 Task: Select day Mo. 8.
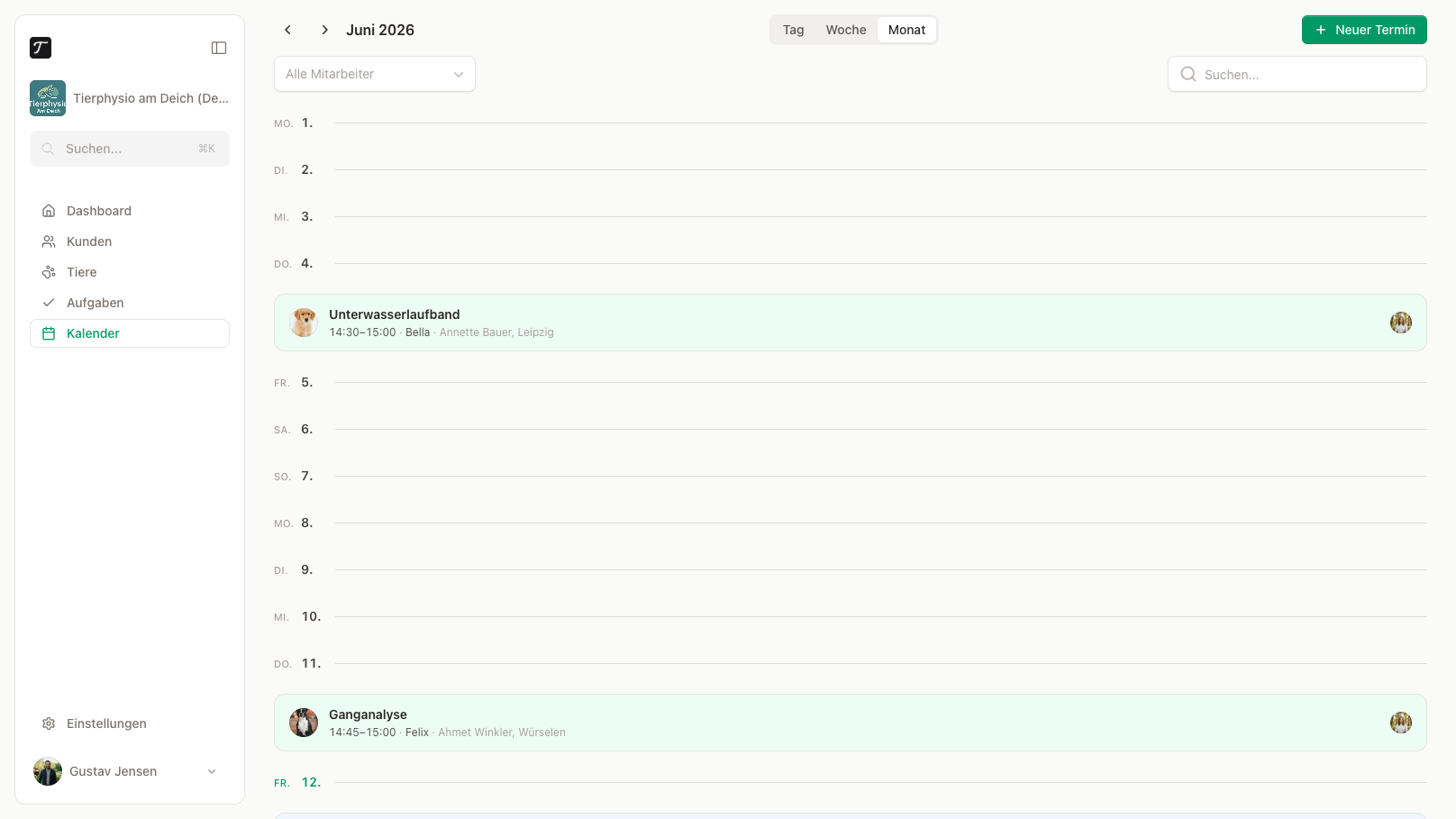(x=294, y=523)
